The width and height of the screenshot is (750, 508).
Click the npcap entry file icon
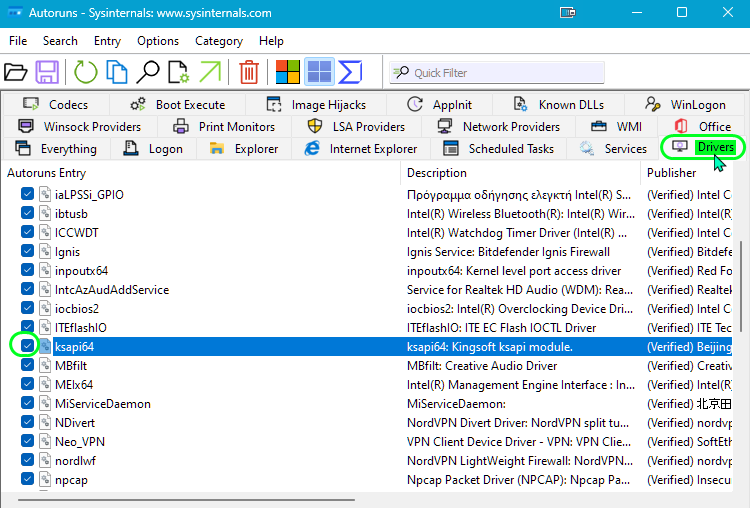tap(45, 479)
